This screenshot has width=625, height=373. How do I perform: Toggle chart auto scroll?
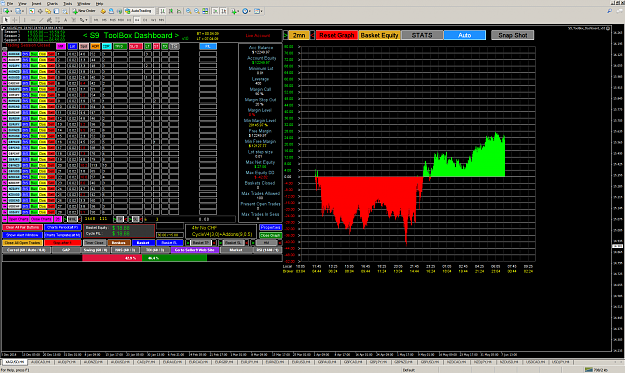pyautogui.click(x=215, y=11)
